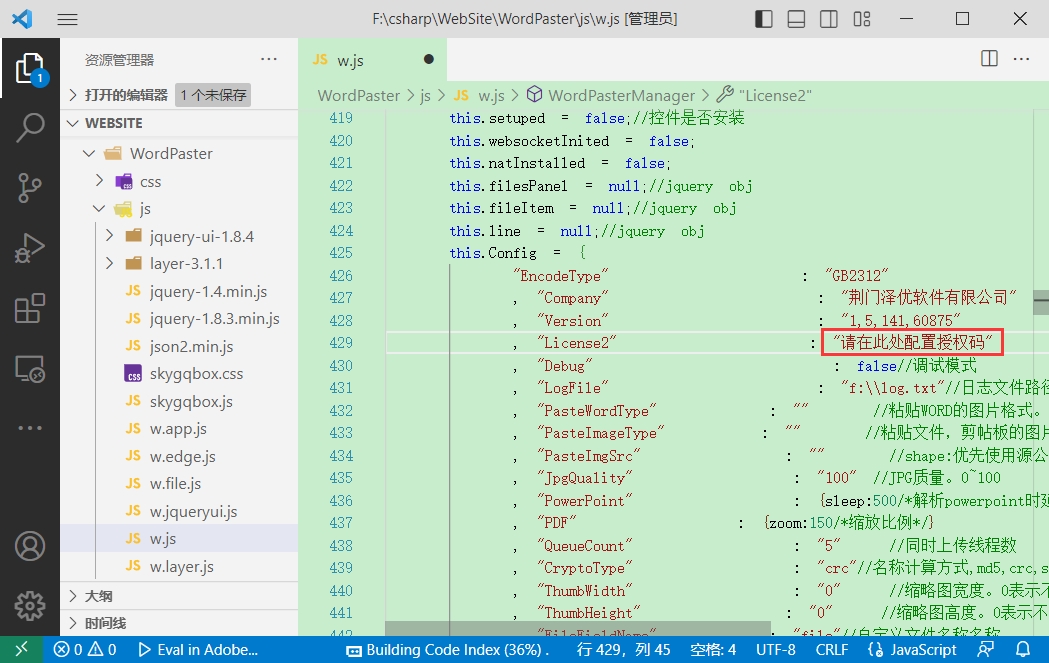Open the Search view in activity bar
Viewport: 1049px width, 663px height.
click(30, 127)
